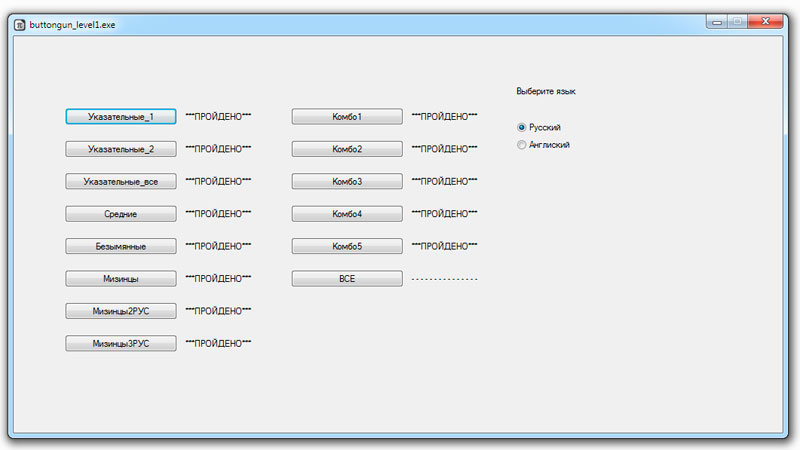Screen dimensions: 800x450
Task: Click the ВСЕ button
Action: click(347, 279)
